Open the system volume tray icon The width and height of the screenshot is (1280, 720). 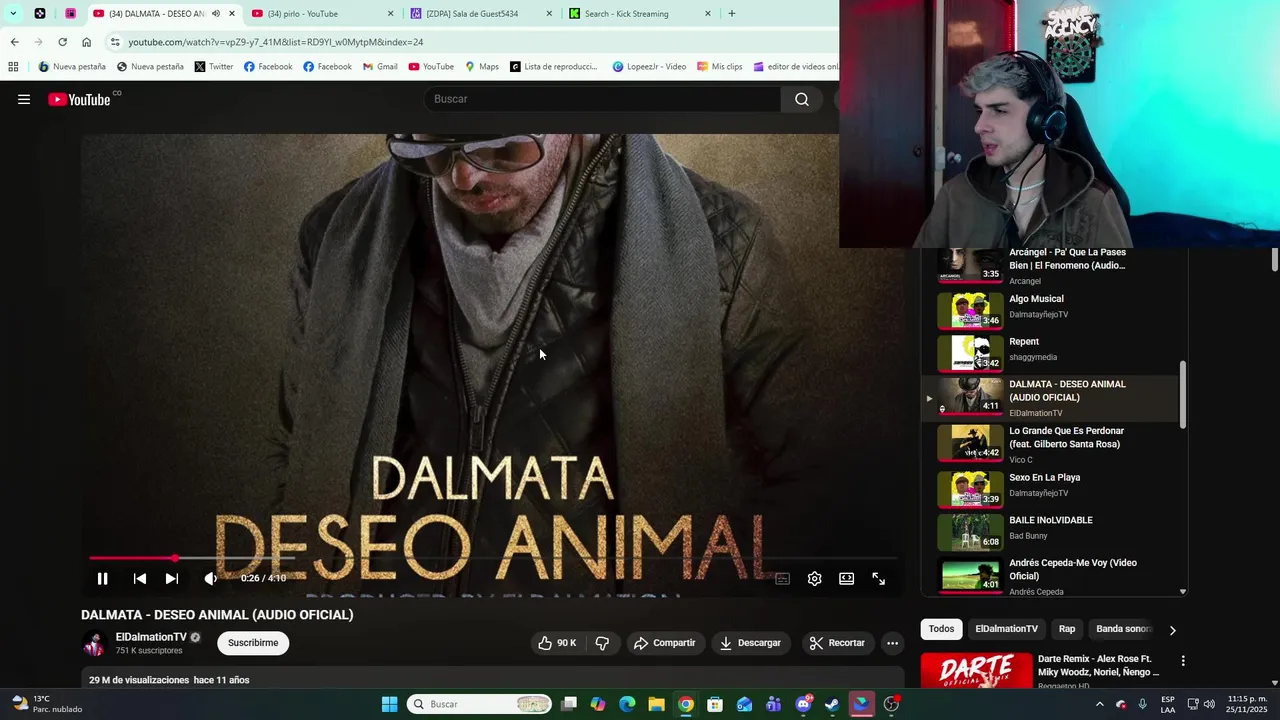click(x=1210, y=704)
